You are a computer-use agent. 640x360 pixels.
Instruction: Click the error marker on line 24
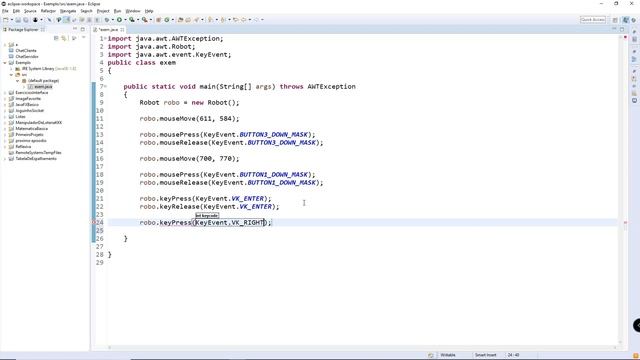pos(93,222)
